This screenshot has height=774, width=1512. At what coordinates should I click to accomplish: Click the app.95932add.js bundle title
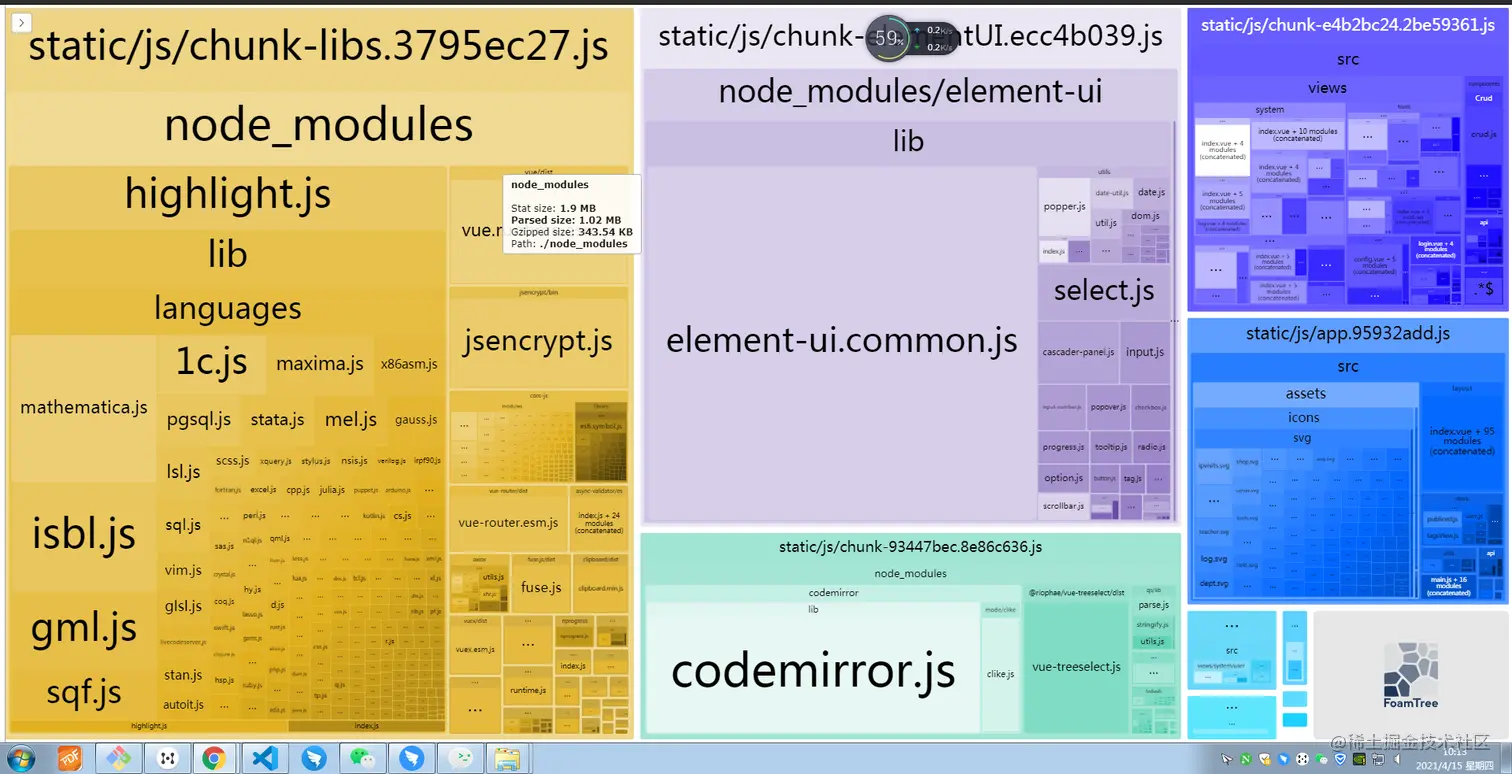[x=1347, y=333]
